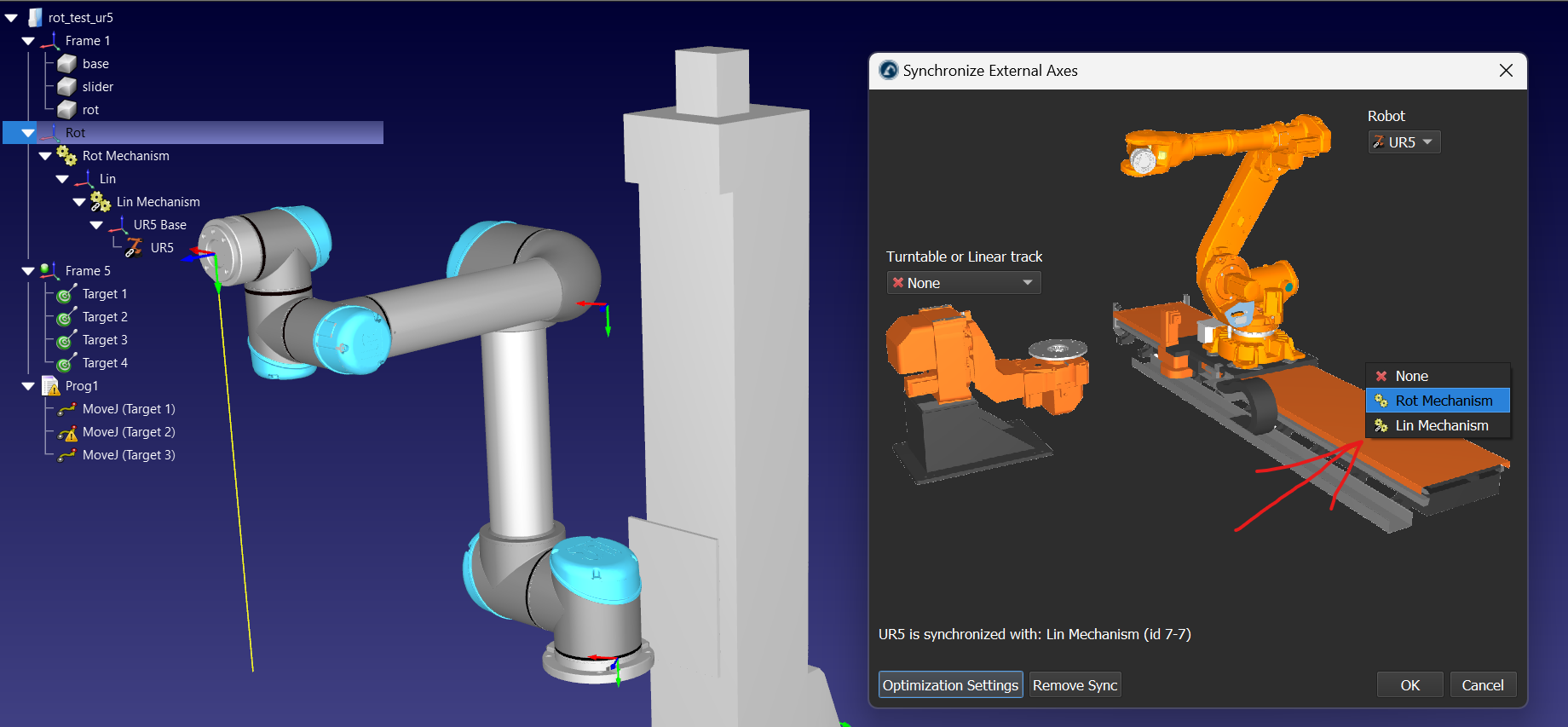1568x727 pixels.
Task: Click the Rot Mechanism gear icon in tree
Action: [66, 156]
